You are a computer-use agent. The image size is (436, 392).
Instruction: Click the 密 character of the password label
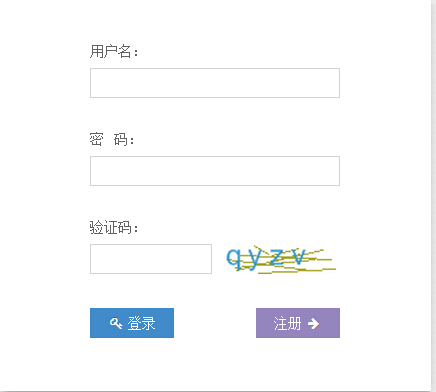click(x=96, y=139)
